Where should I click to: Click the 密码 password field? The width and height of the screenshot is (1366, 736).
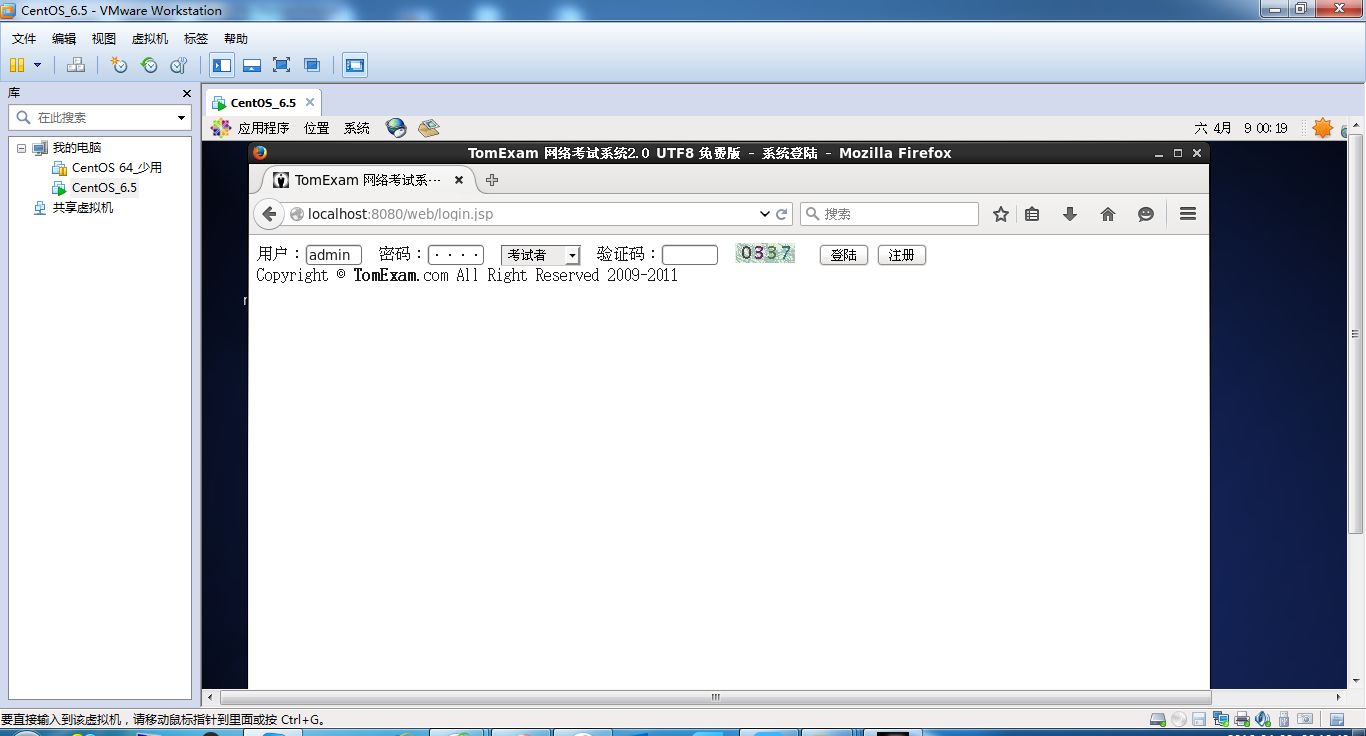point(456,255)
